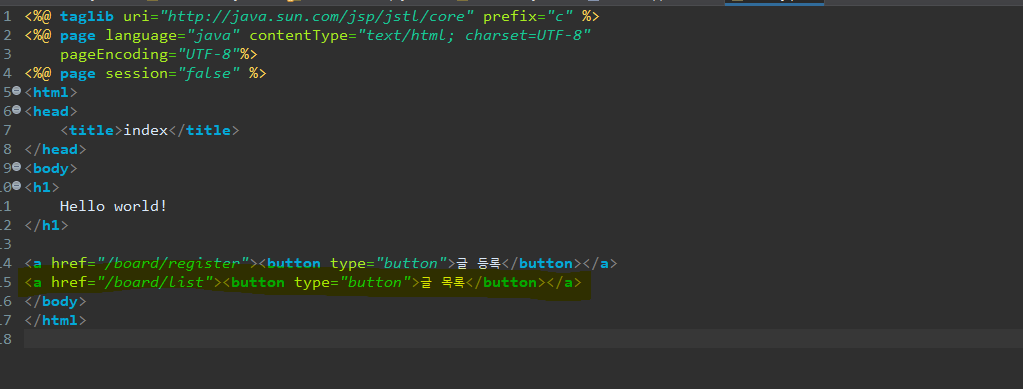
Task: Click the word taglib on line 1
Action: click(x=87, y=16)
